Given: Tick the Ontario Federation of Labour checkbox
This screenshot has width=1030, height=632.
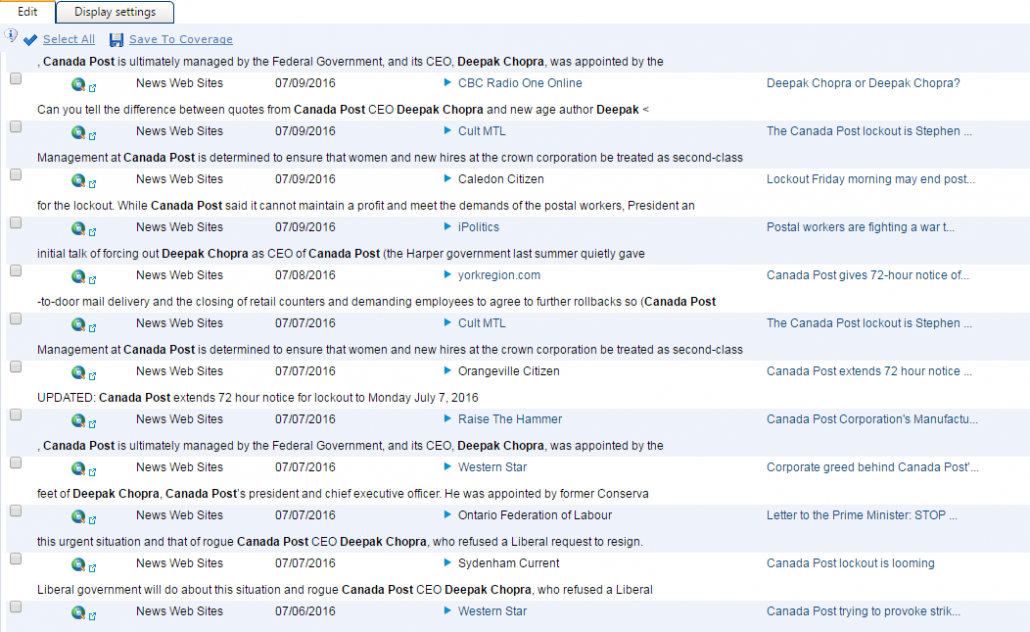Looking at the screenshot, I should 16,510.
